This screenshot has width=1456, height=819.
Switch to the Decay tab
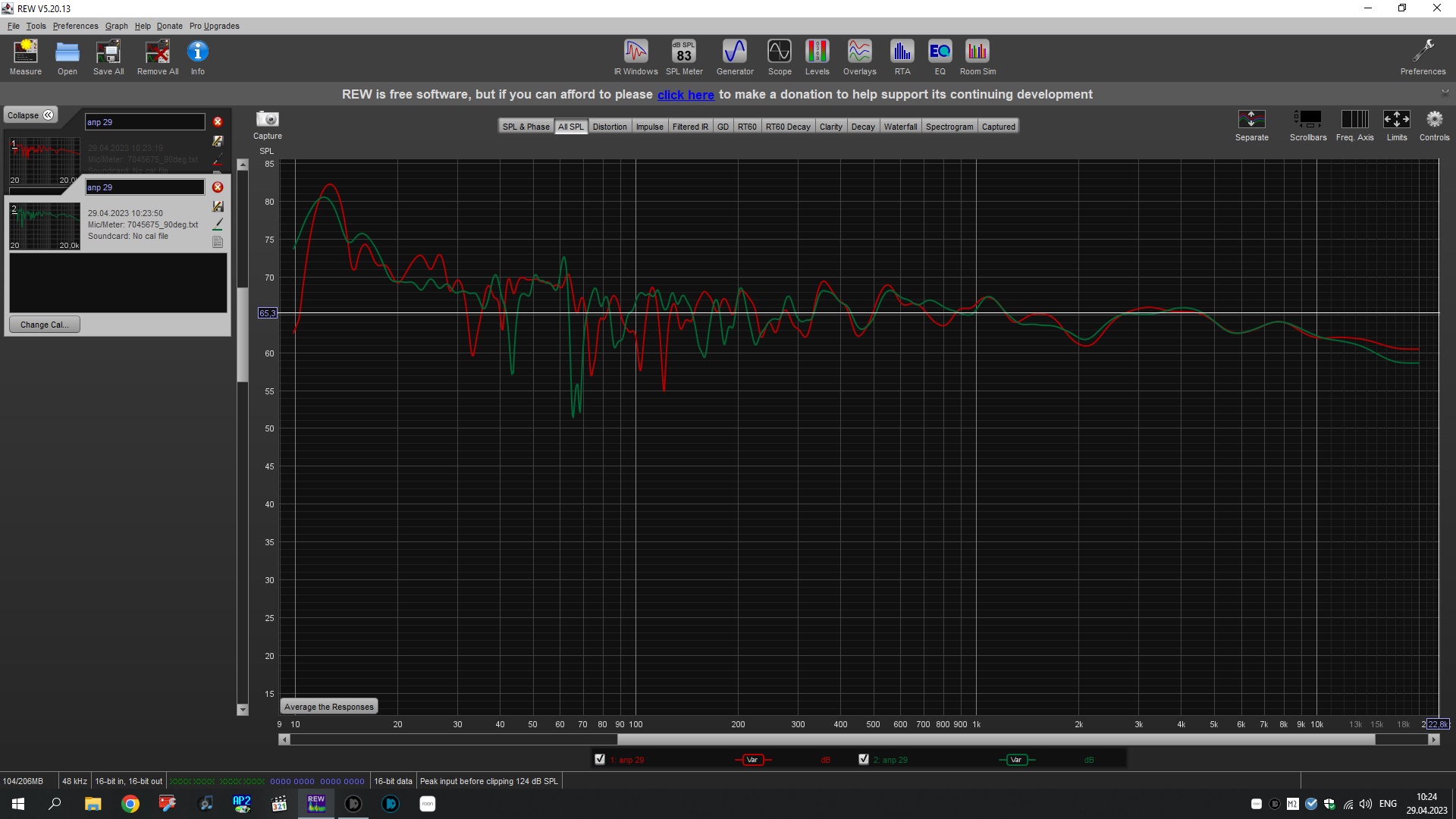point(862,127)
